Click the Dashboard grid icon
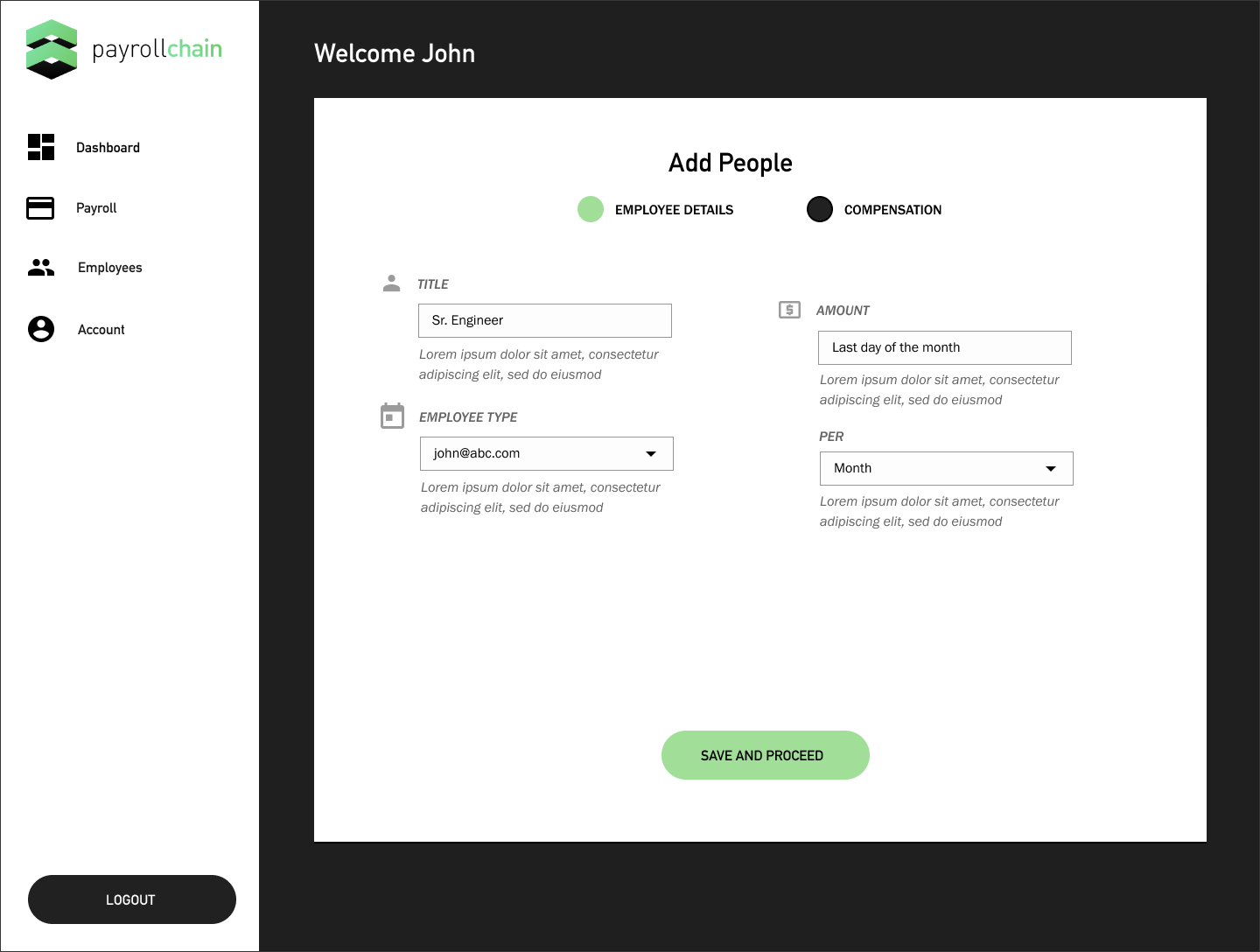Screen dimensions: 1260x952 point(41,147)
